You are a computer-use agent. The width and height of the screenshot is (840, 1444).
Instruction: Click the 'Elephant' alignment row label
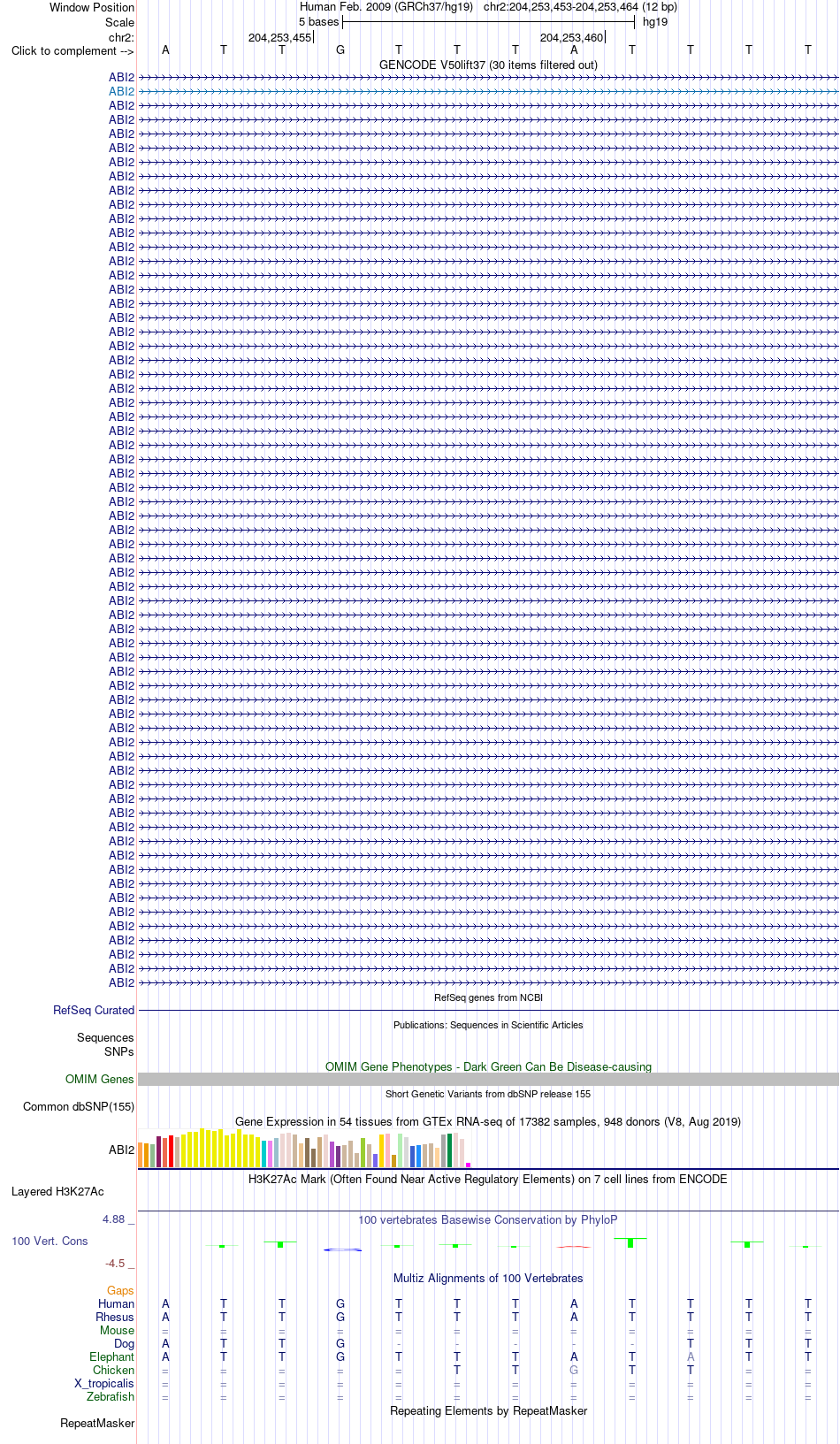pos(111,1356)
